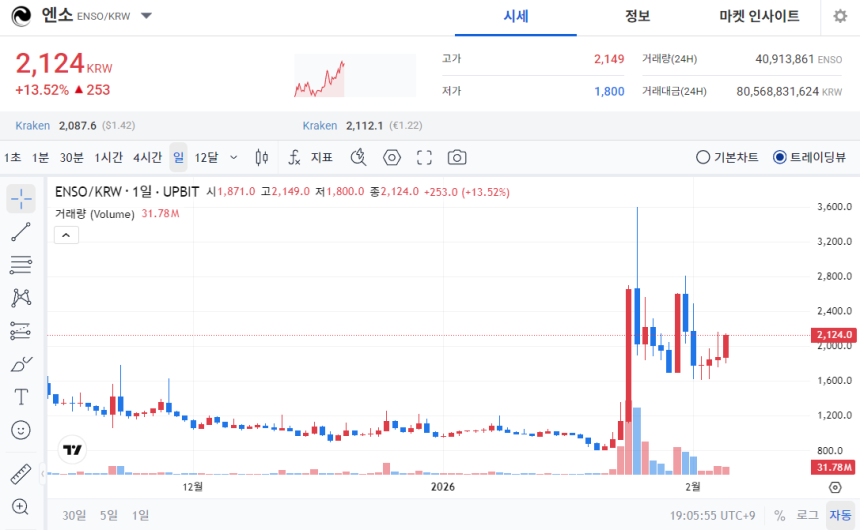Open the ENSO/KRW market dropdown arrow
The width and height of the screenshot is (860, 530).
click(146, 16)
